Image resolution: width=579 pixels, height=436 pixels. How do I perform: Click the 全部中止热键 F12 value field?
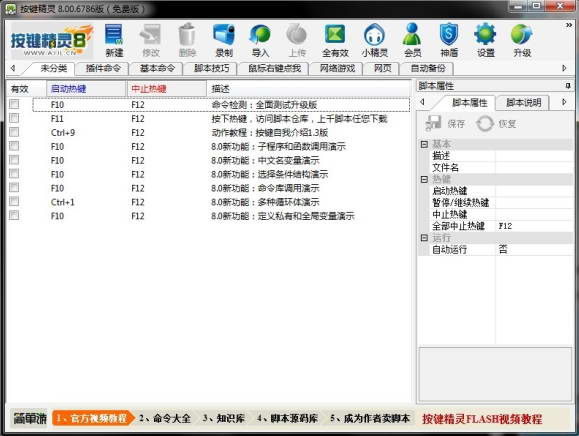[534, 226]
